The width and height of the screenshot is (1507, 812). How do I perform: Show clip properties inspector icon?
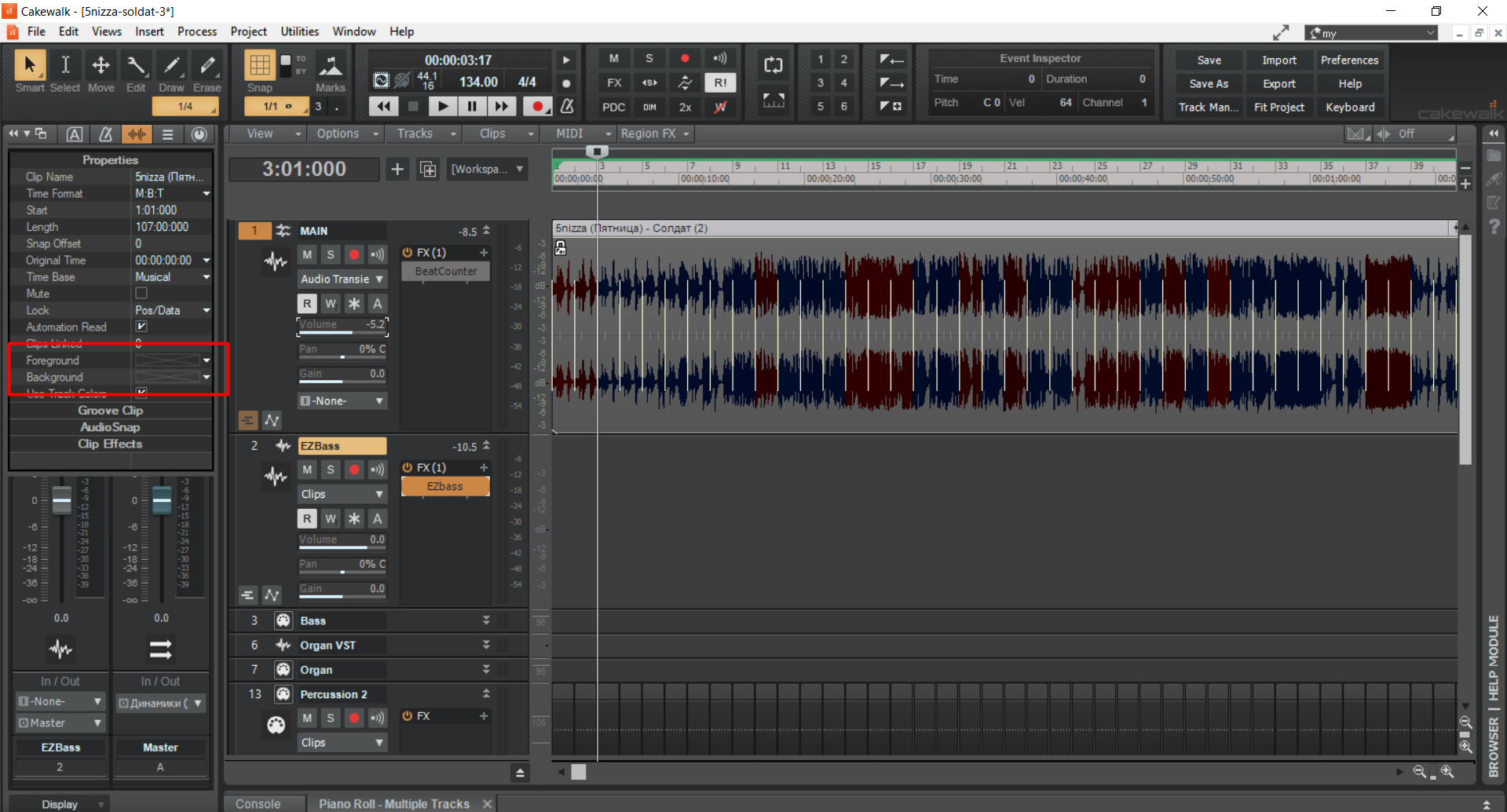tap(136, 134)
